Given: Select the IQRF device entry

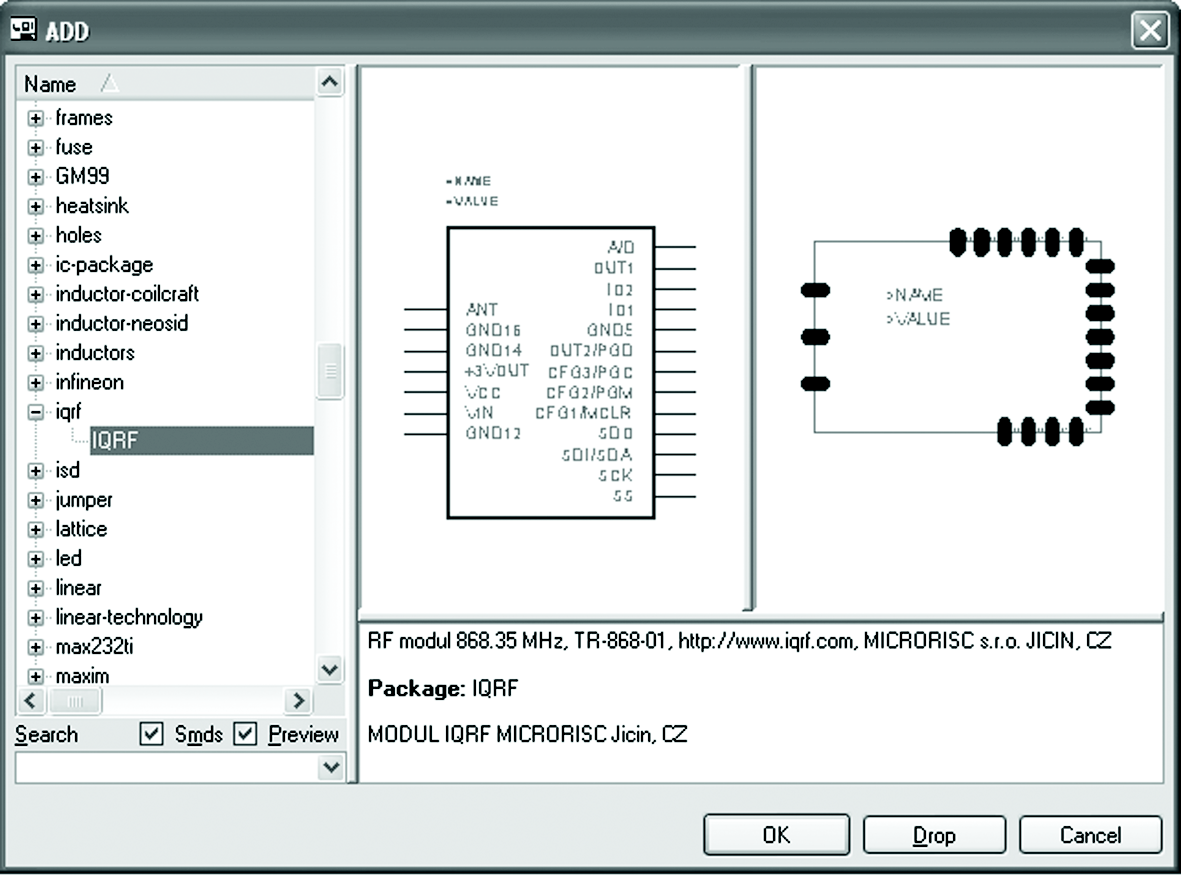Looking at the screenshot, I should (202, 441).
